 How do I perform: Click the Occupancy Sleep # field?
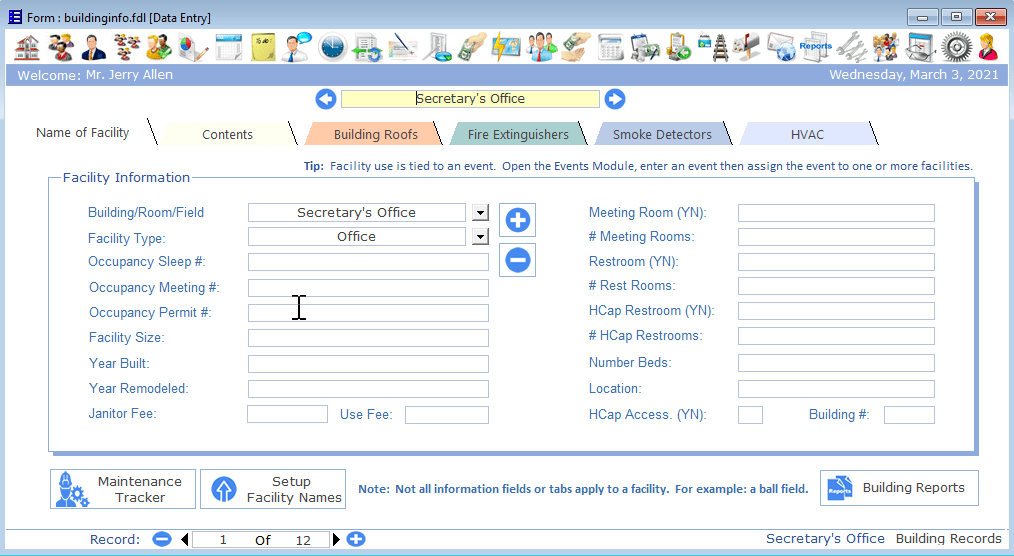tap(368, 262)
